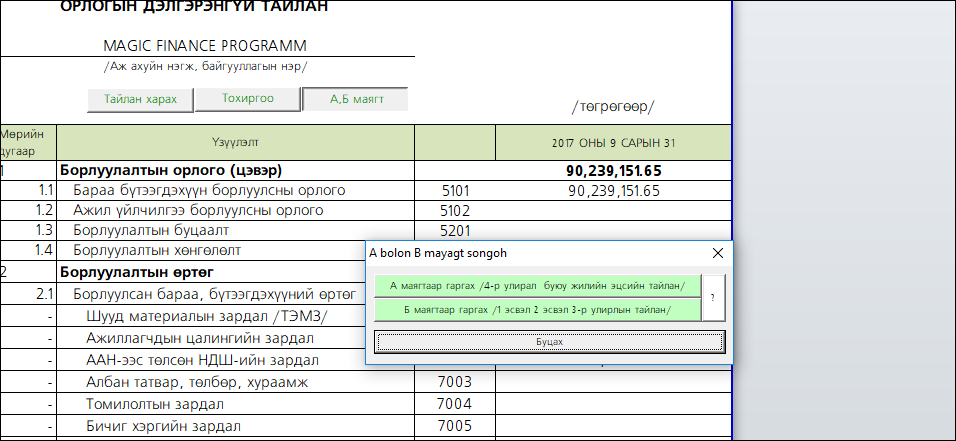Image resolution: width=956 pixels, height=441 pixels.
Task: Select the cell with code 7005
Action: (454, 425)
